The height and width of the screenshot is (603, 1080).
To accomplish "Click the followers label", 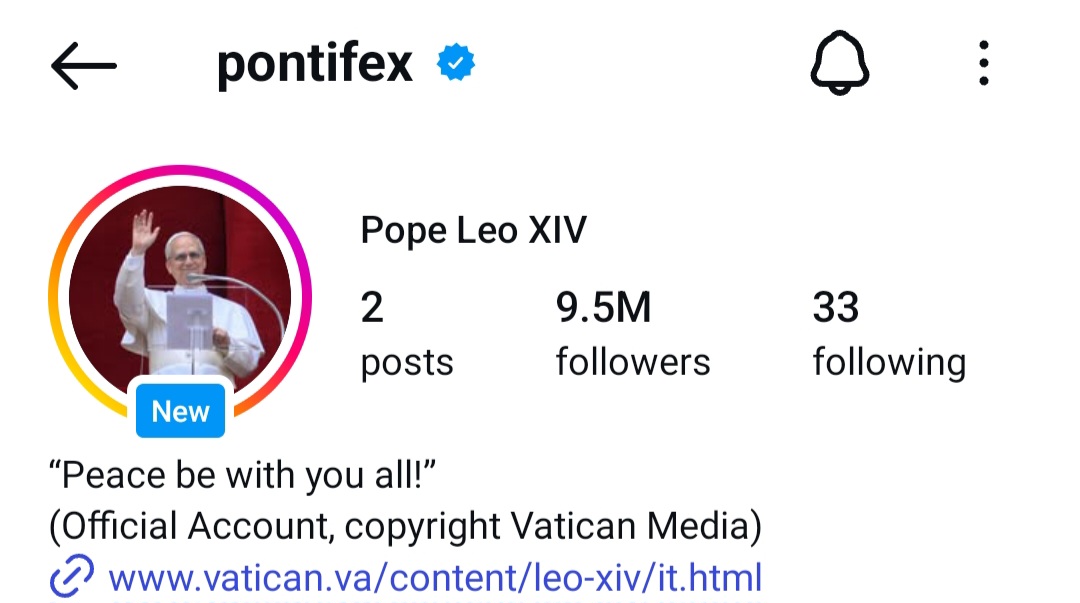I will (633, 362).
